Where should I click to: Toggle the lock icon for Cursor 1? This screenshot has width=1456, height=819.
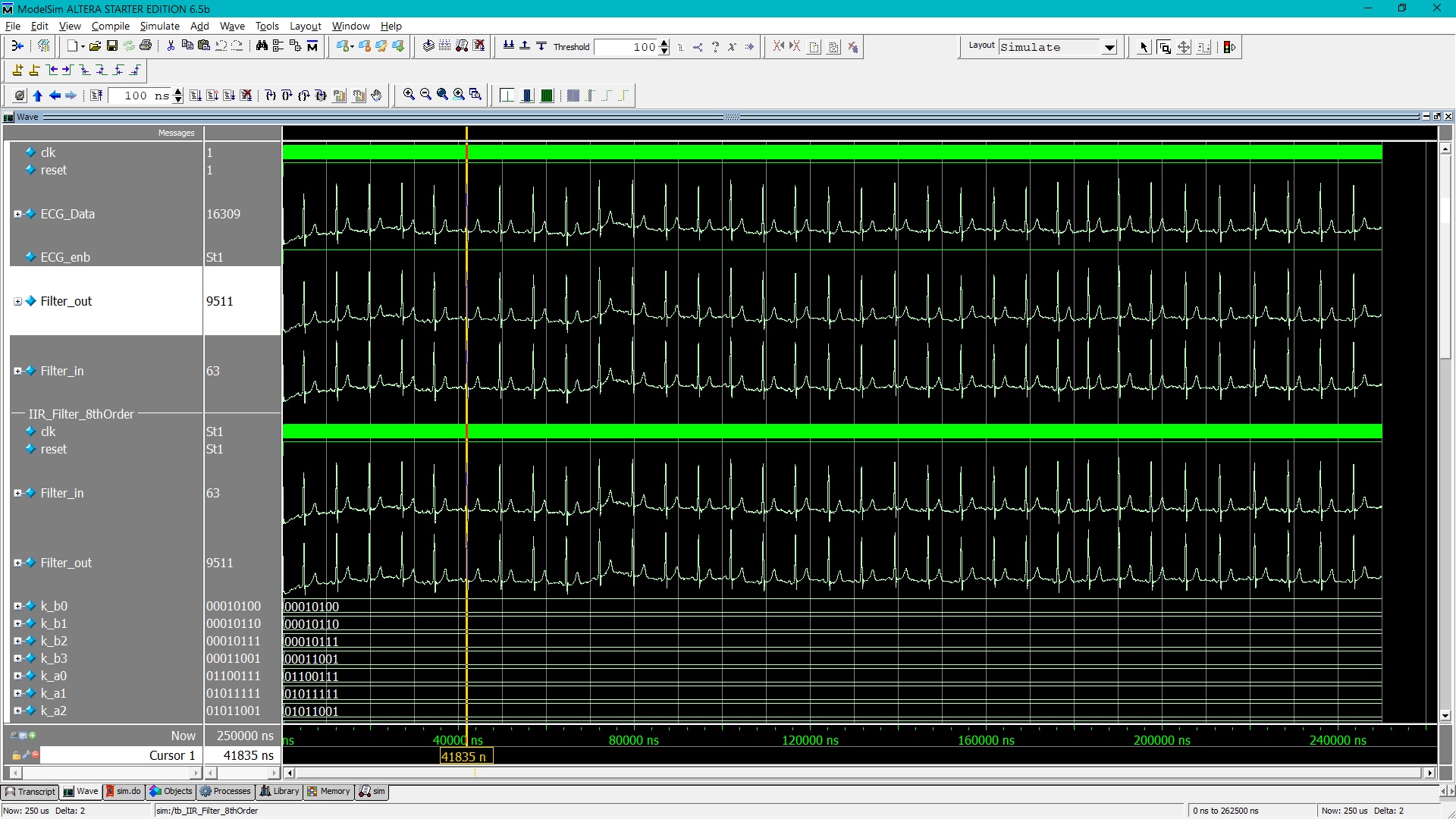click(x=16, y=755)
